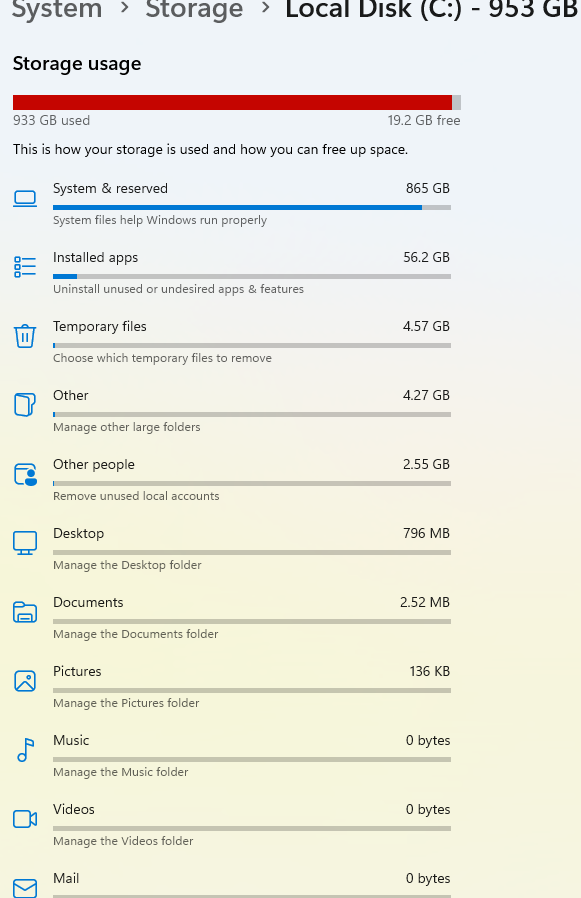This screenshot has width=581, height=898.
Task: Select the Pictures image icon
Action: pyautogui.click(x=25, y=681)
